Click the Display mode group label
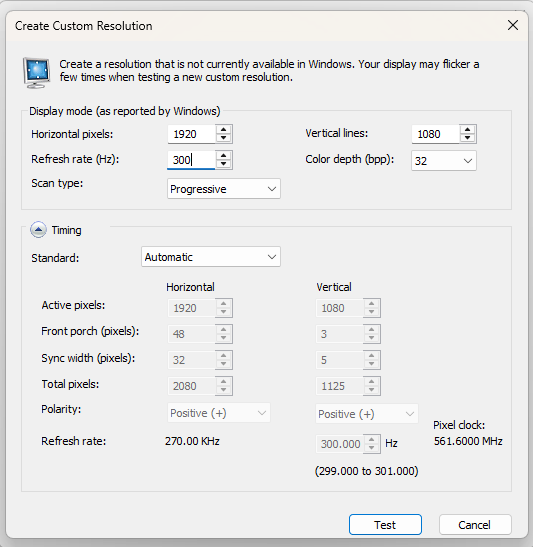This screenshot has height=547, width=533. [x=125, y=111]
